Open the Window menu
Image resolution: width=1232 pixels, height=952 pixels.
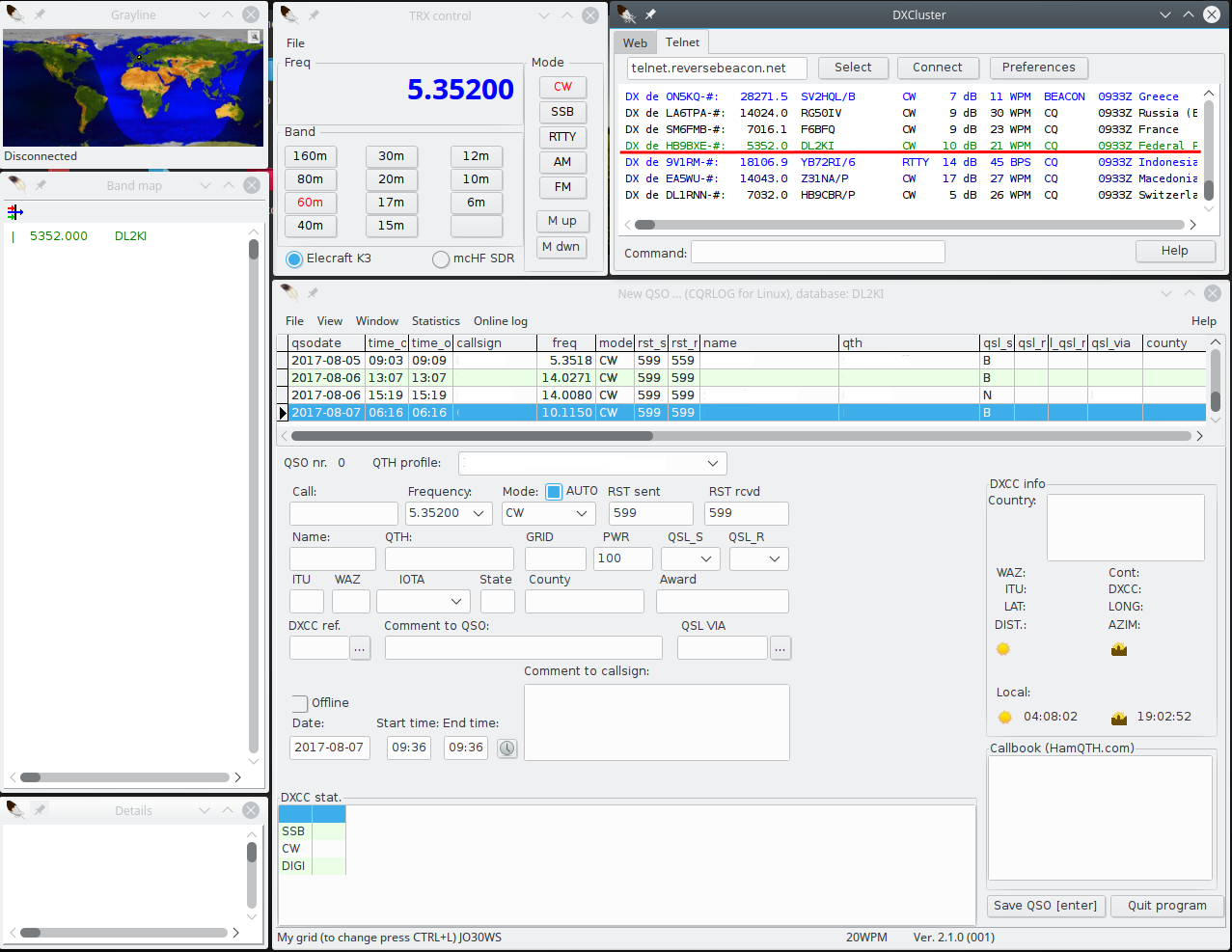coord(377,321)
